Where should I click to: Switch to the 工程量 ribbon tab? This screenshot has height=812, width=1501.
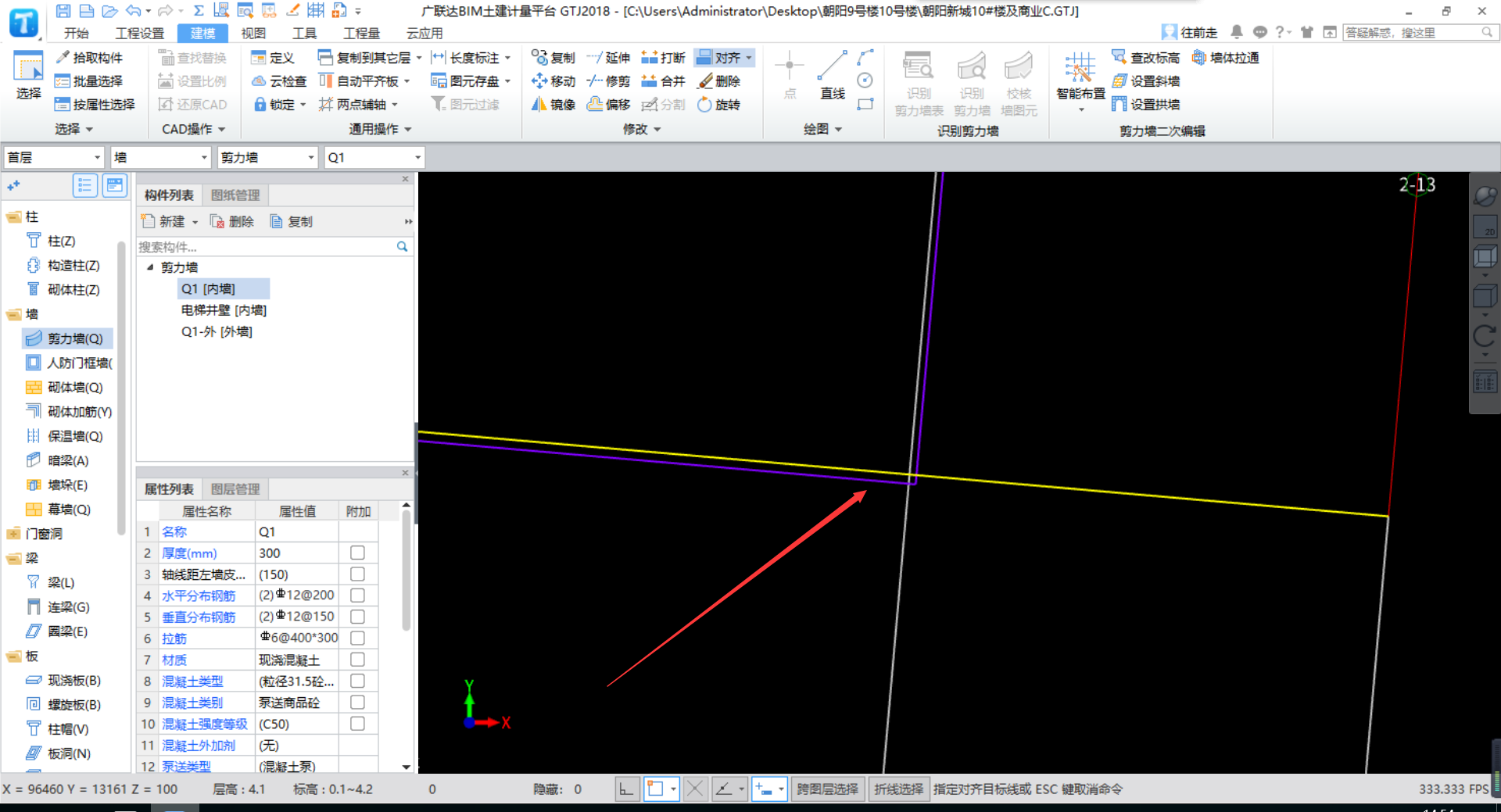pos(361,33)
